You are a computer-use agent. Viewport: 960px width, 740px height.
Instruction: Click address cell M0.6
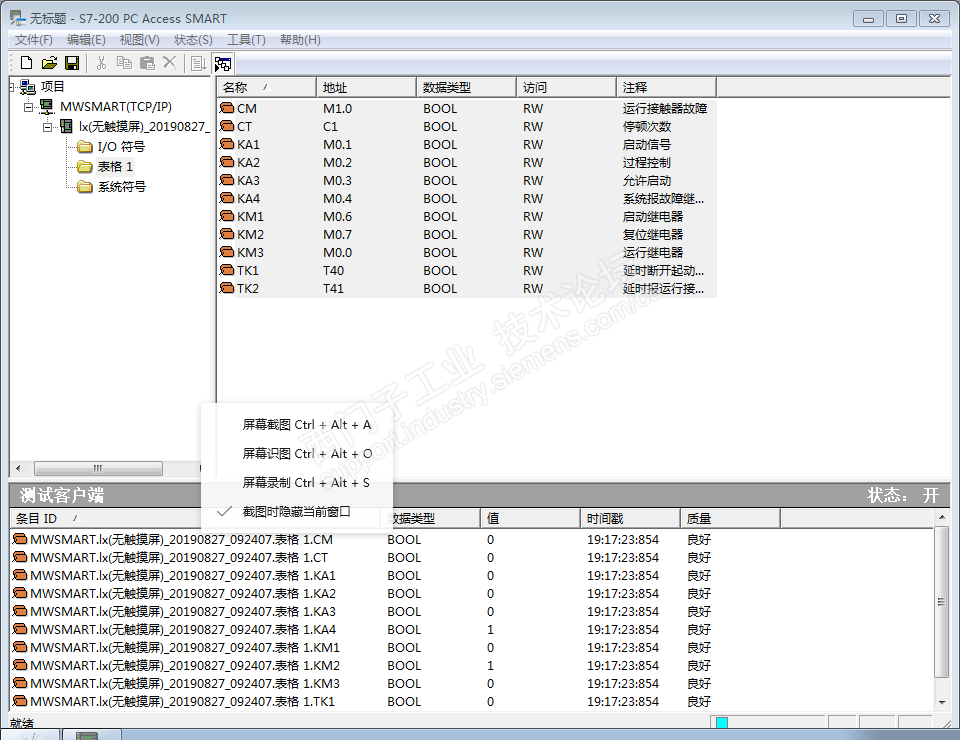(337, 217)
